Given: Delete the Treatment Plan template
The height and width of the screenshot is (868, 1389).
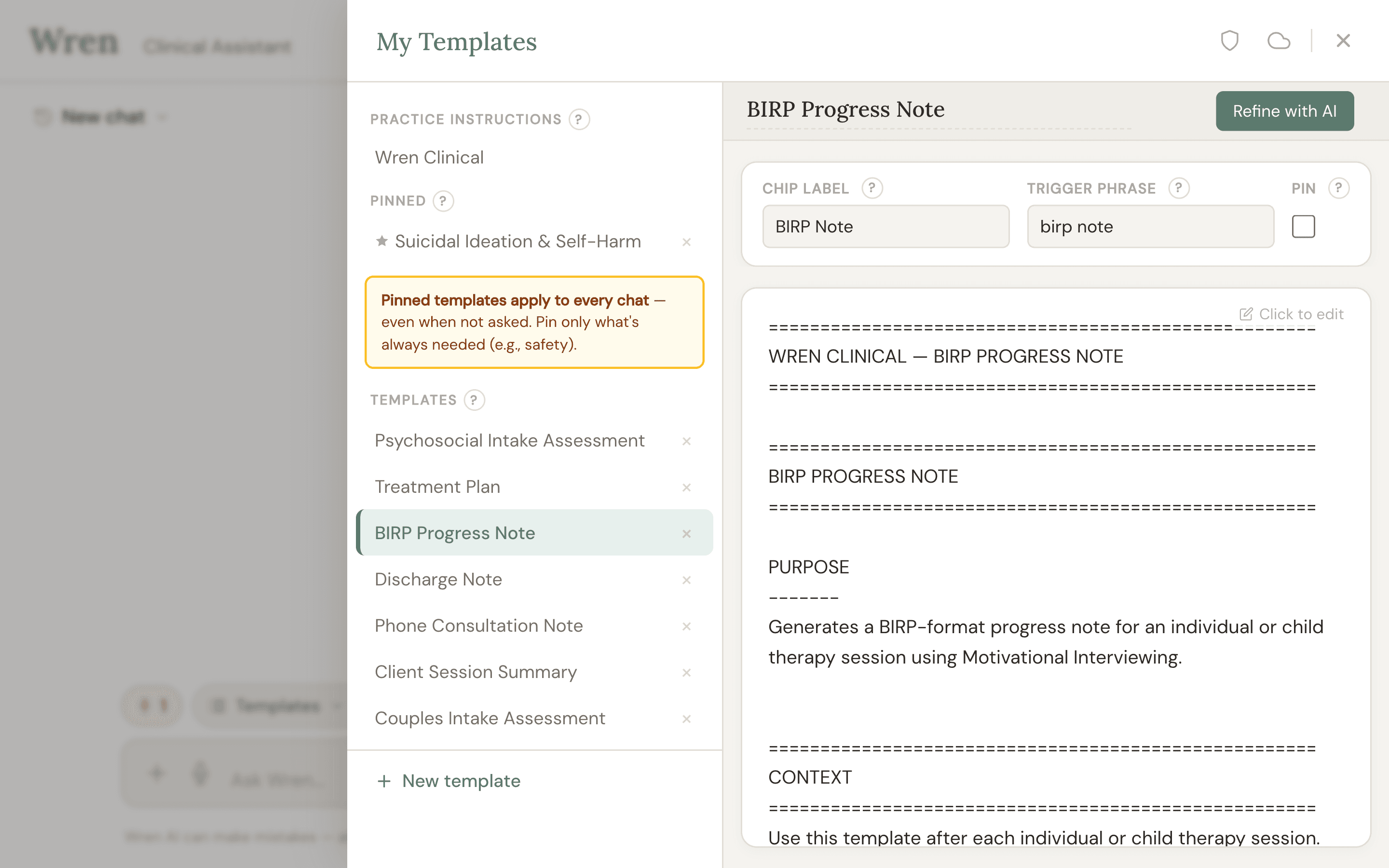Looking at the screenshot, I should [x=686, y=488].
